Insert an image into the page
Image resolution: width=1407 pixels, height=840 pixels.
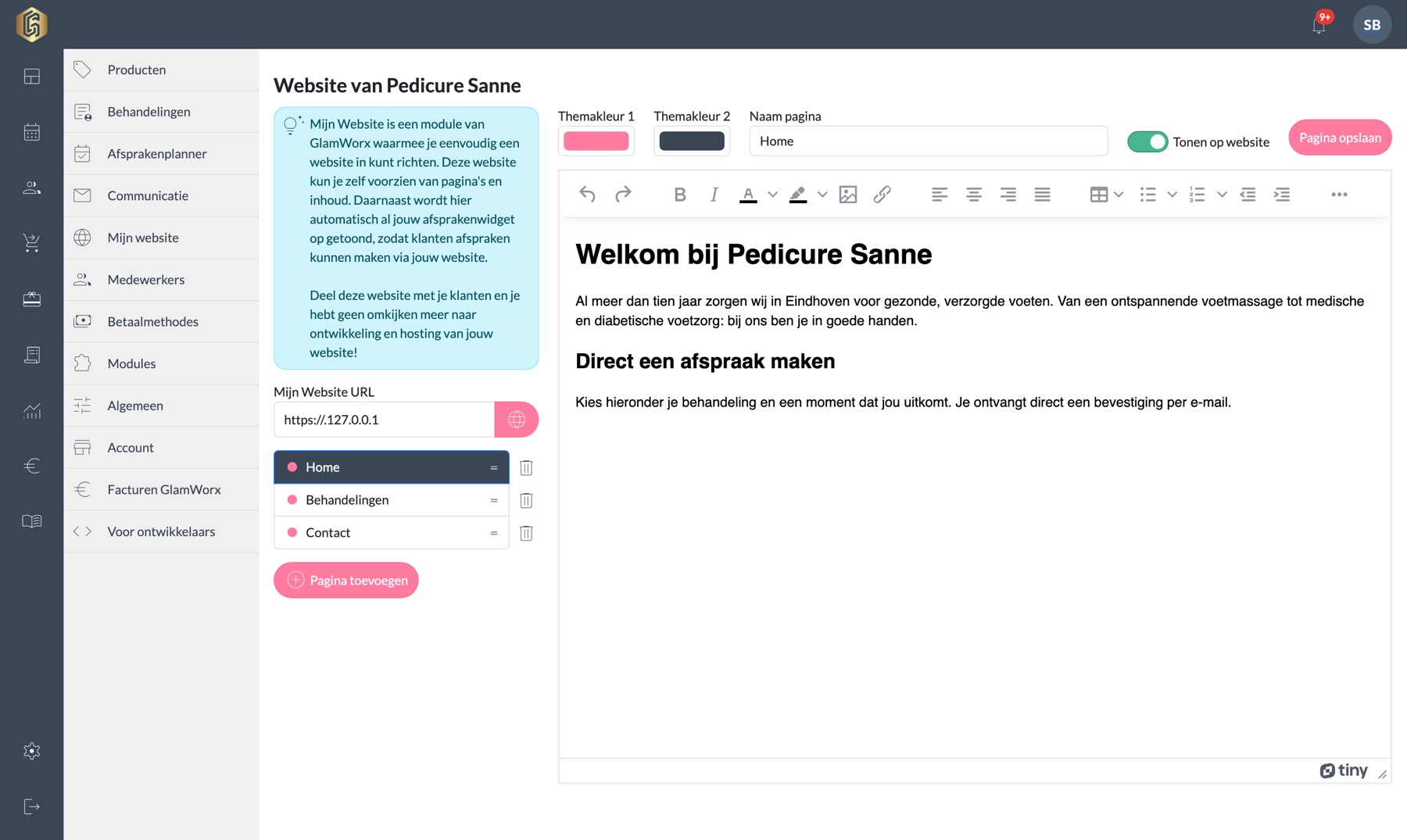[x=848, y=195]
